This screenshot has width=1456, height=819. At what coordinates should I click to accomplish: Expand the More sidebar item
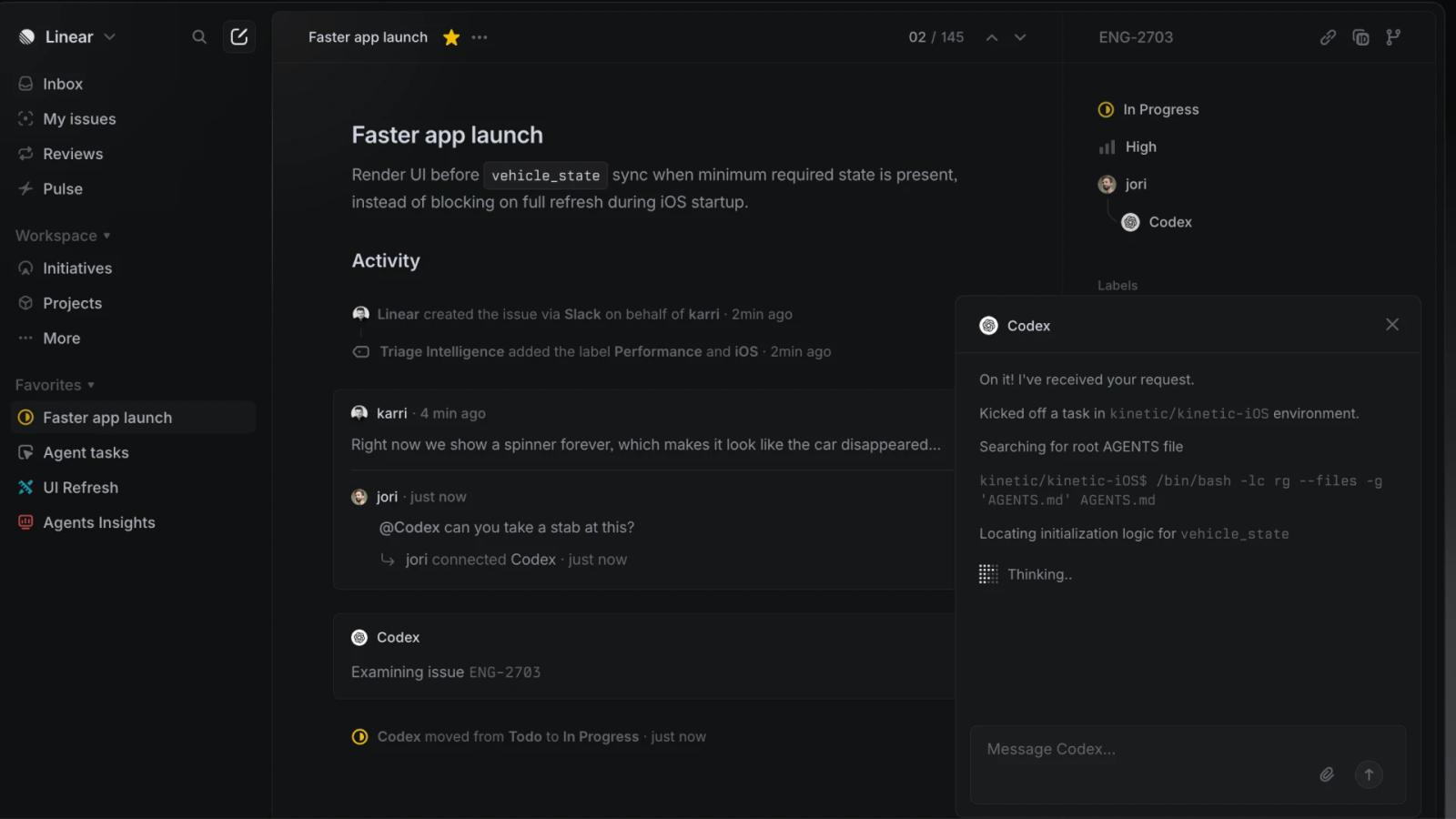pyautogui.click(x=135, y=339)
